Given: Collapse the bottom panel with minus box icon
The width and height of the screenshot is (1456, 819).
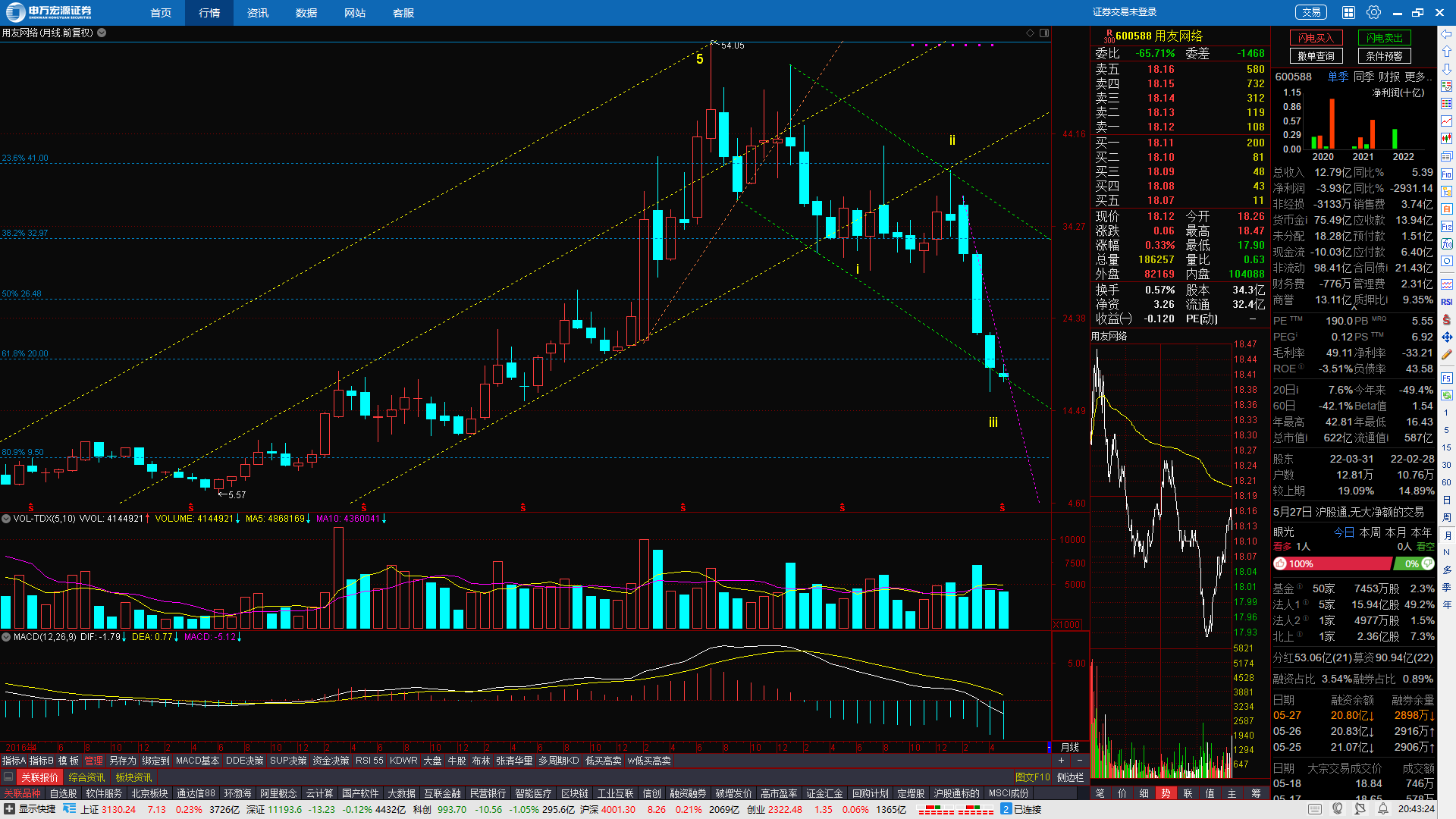Looking at the screenshot, I should [8, 777].
